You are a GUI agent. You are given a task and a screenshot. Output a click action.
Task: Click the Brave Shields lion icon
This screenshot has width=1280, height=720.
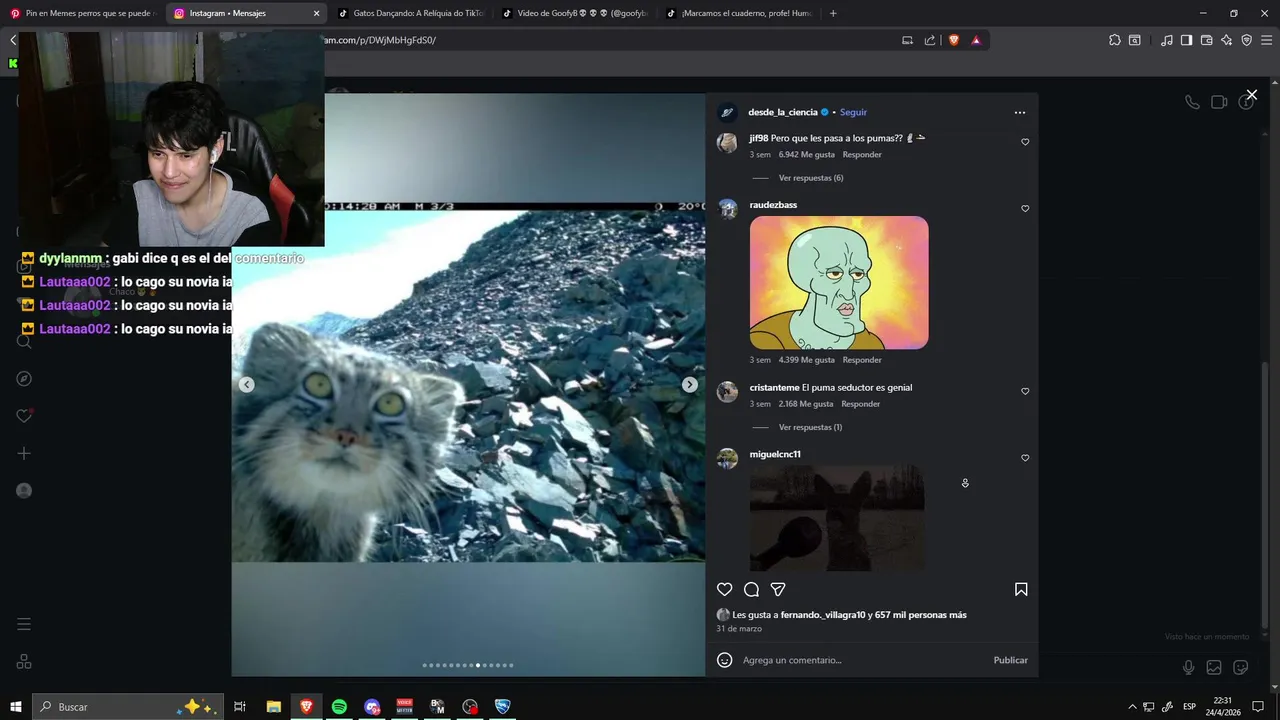(954, 40)
